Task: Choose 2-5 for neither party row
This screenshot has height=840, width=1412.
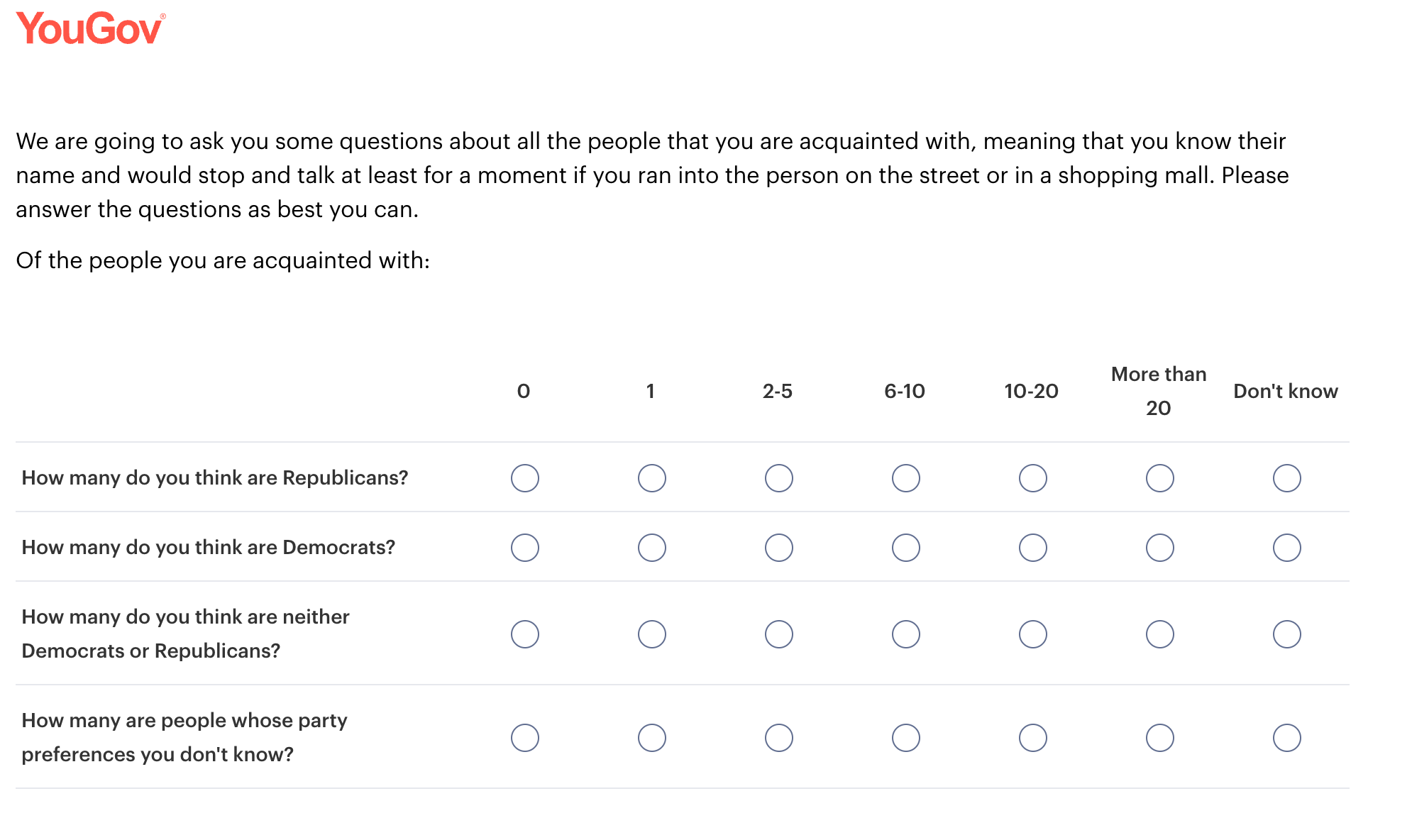Action: 778,634
